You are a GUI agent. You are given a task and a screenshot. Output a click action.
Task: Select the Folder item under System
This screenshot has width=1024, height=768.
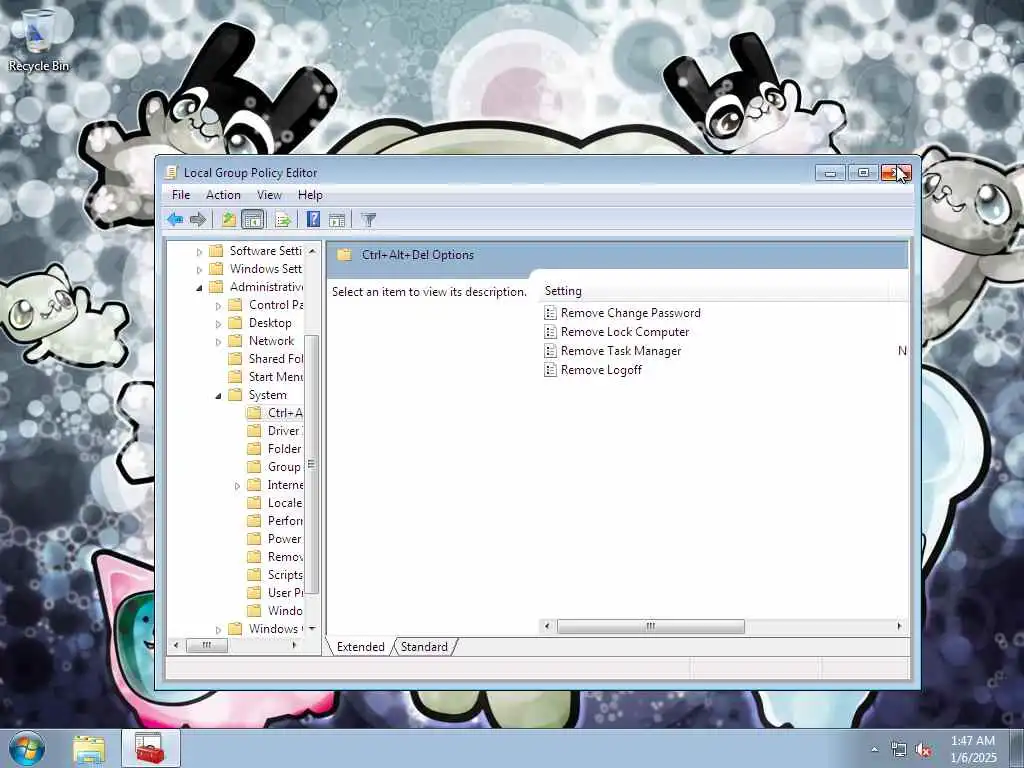[x=275, y=449]
